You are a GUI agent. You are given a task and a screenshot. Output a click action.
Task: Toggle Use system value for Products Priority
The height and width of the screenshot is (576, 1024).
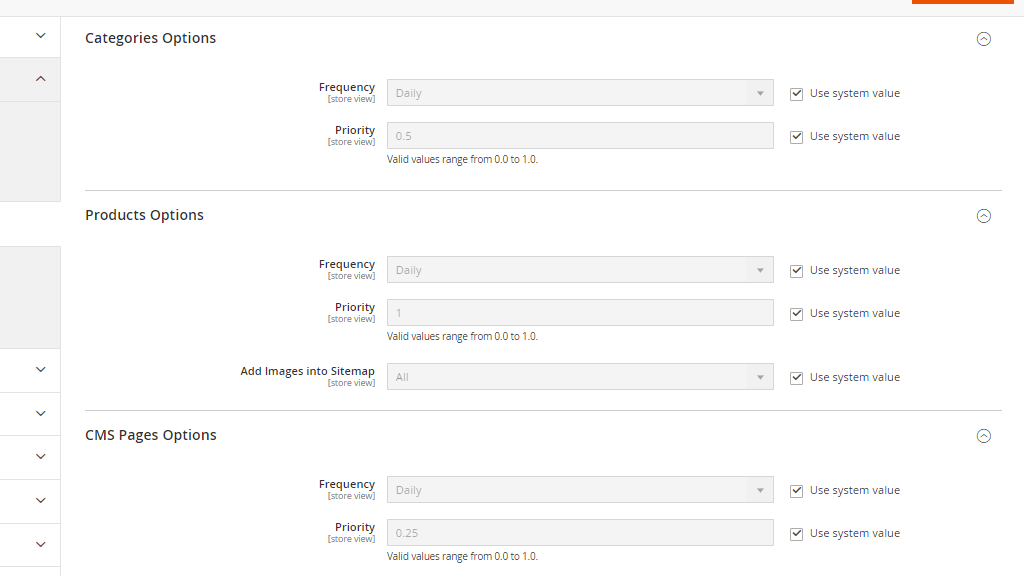coord(796,313)
